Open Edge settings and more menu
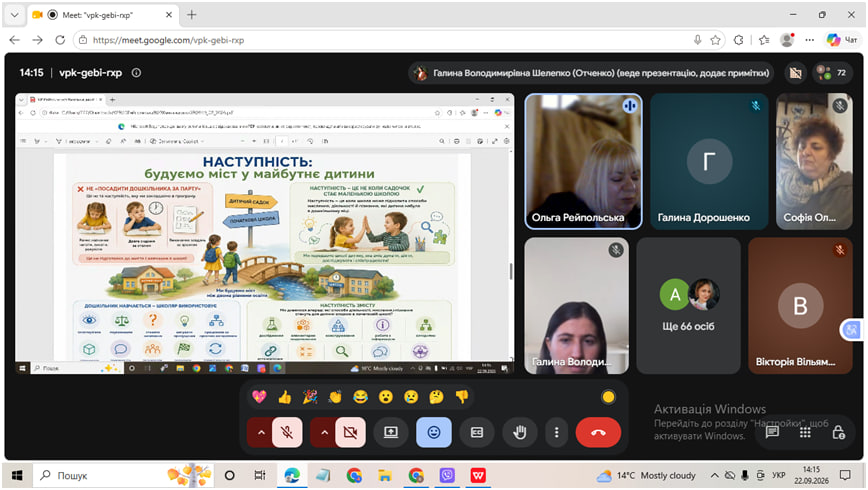Viewport: 868px width, 490px height. [x=810, y=40]
